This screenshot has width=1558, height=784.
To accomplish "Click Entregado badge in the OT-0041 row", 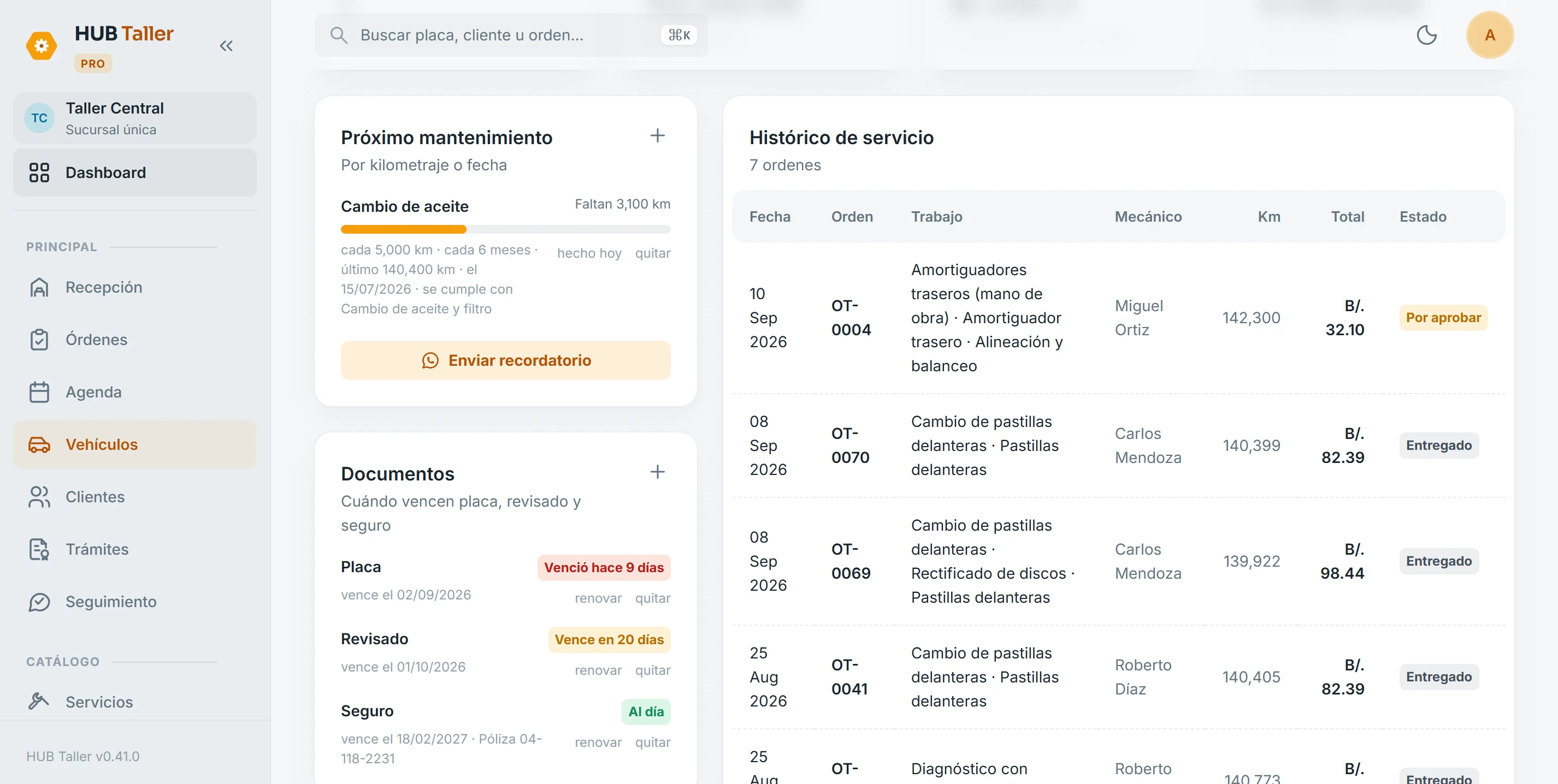I will pyautogui.click(x=1439, y=677).
